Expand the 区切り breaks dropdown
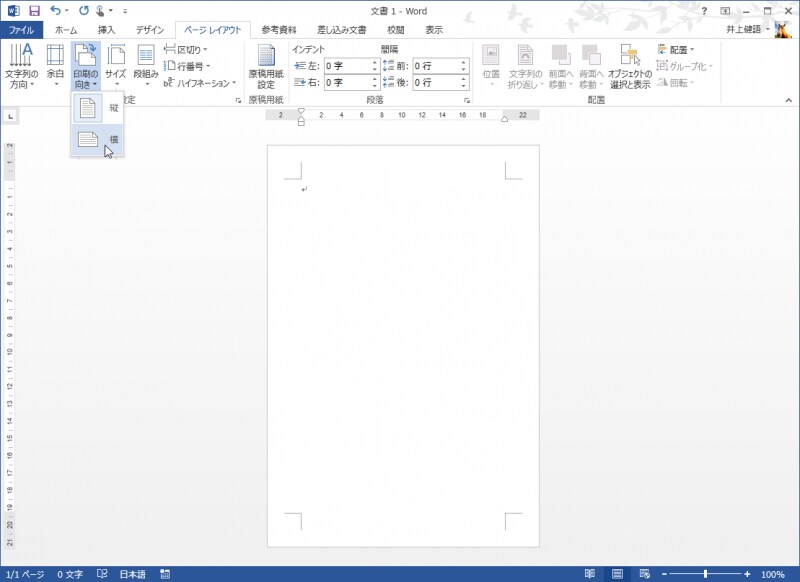Image resolution: width=800 pixels, height=582 pixels. click(187, 49)
